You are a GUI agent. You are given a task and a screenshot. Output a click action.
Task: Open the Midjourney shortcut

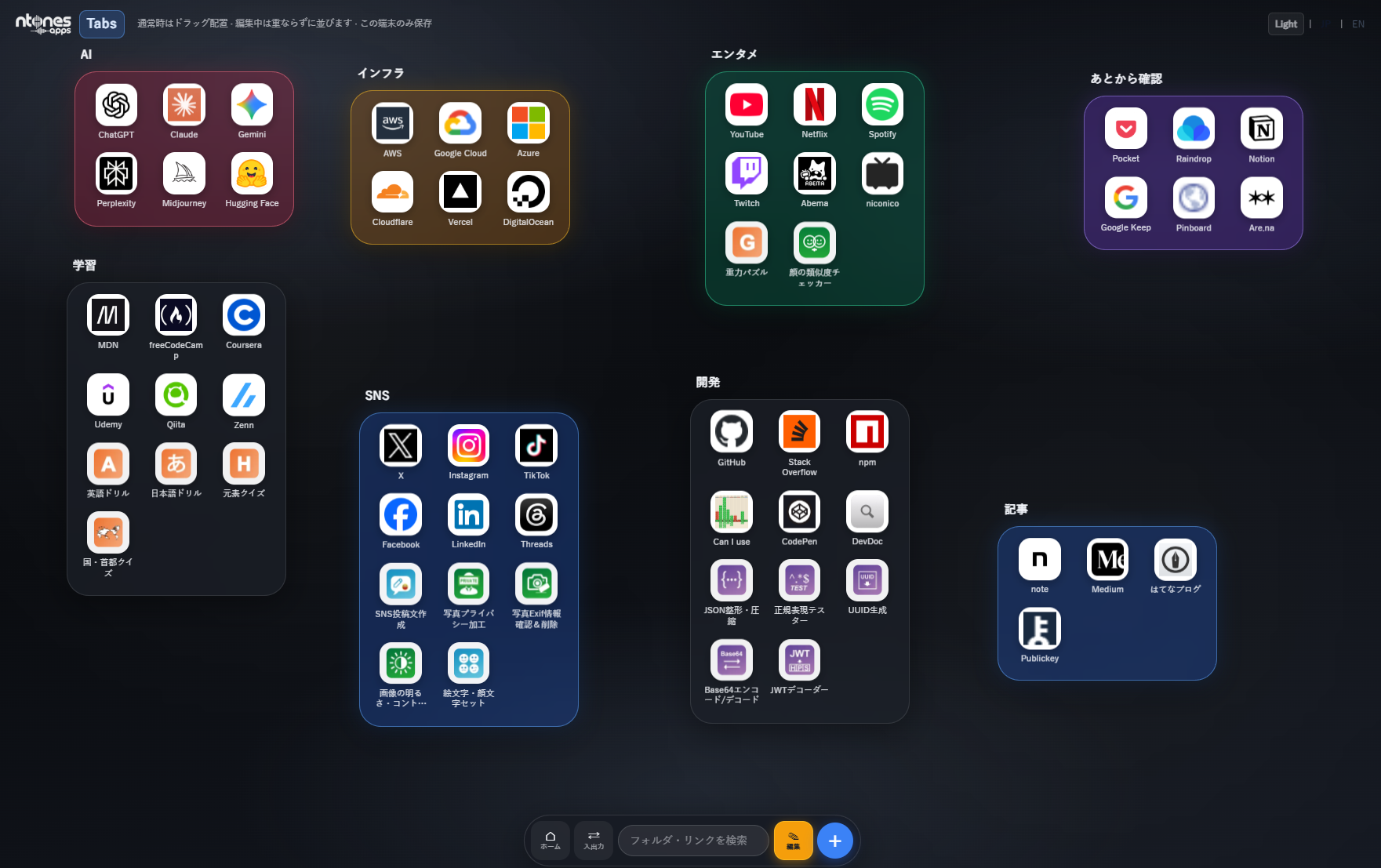pyautogui.click(x=184, y=173)
